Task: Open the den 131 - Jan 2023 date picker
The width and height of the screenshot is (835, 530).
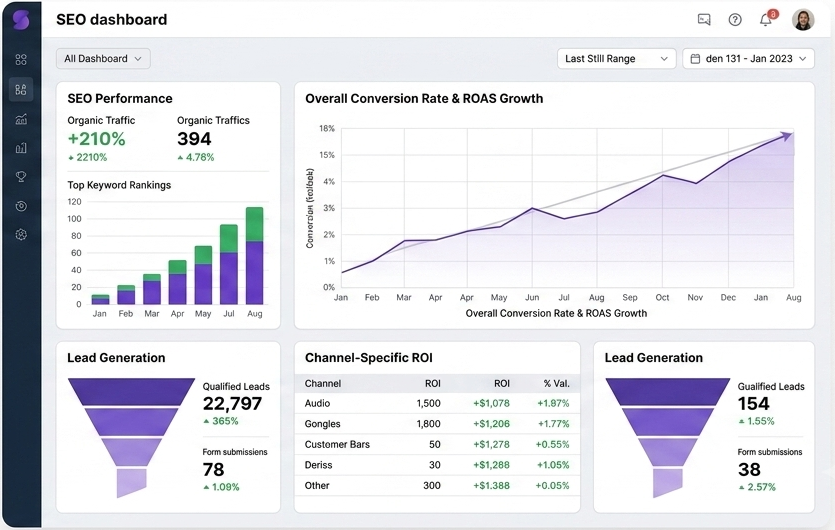Action: coord(748,59)
